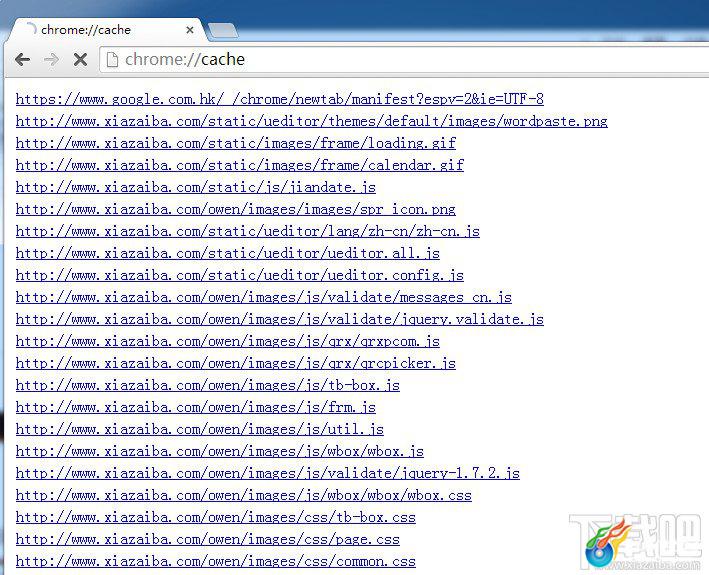Open the qrcpicker.js cache link

pyautogui.click(x=236, y=363)
